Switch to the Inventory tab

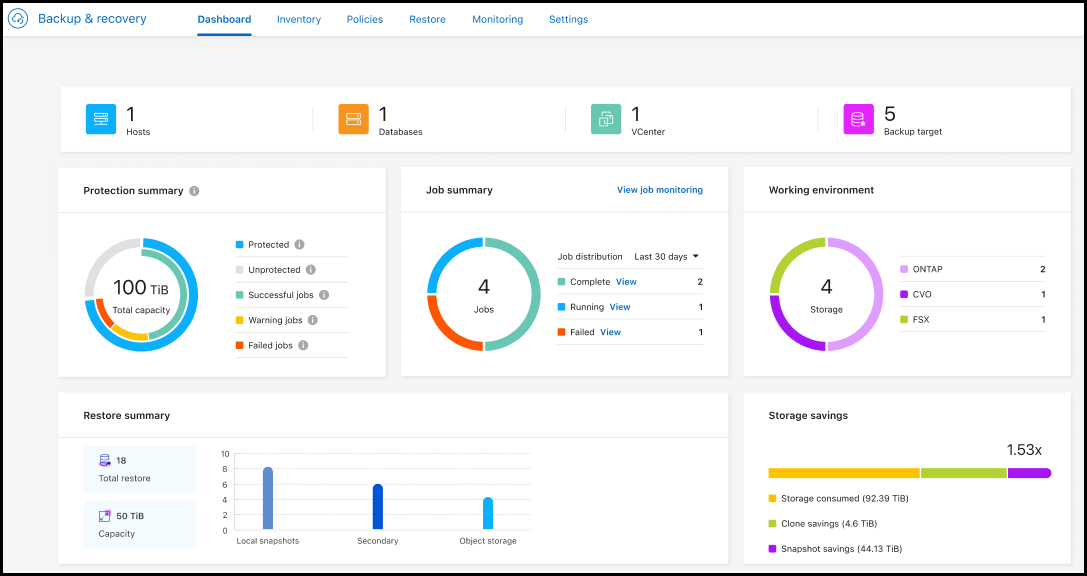coord(298,19)
